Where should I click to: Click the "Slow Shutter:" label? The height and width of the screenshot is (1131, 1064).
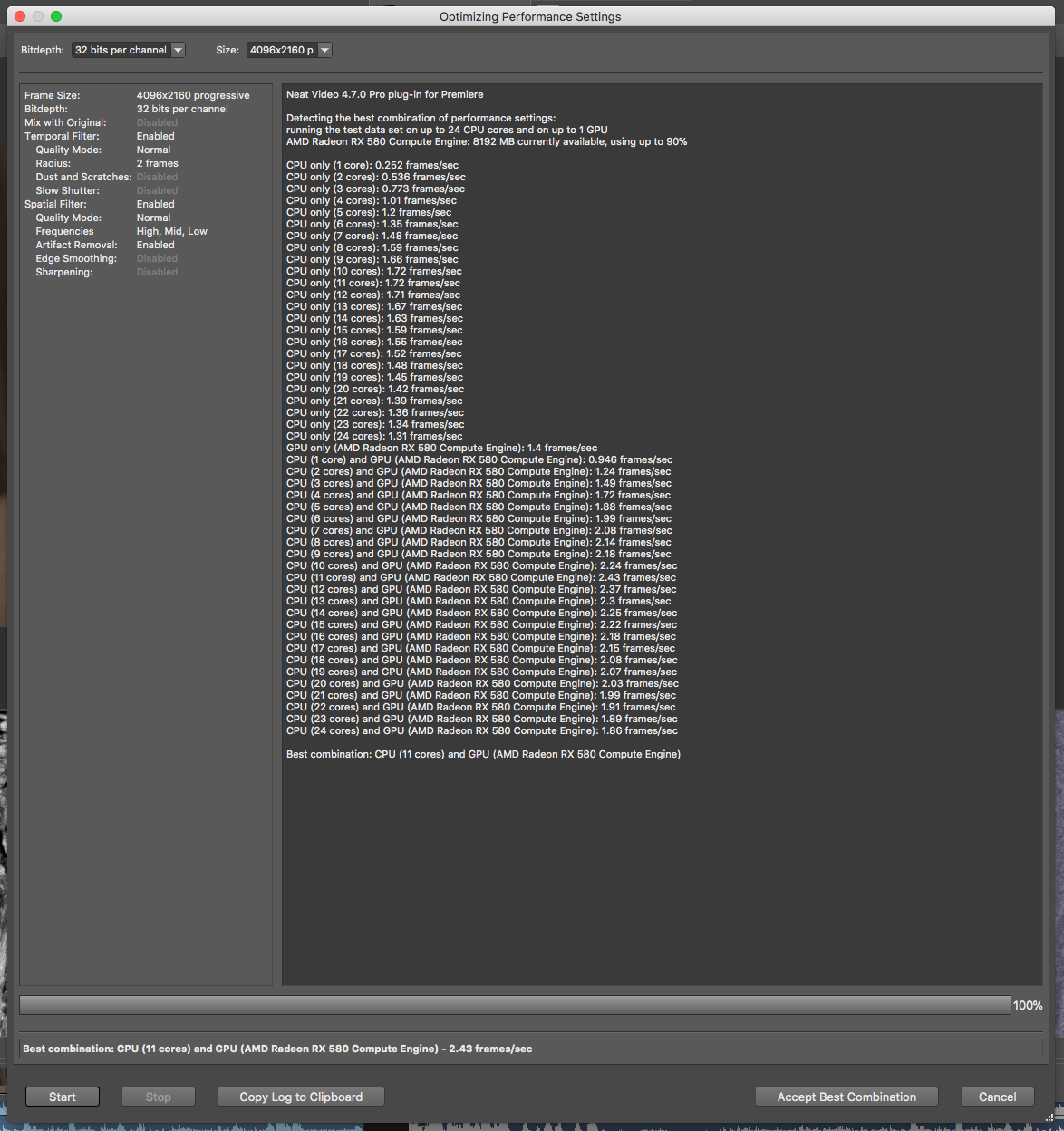tap(68, 190)
